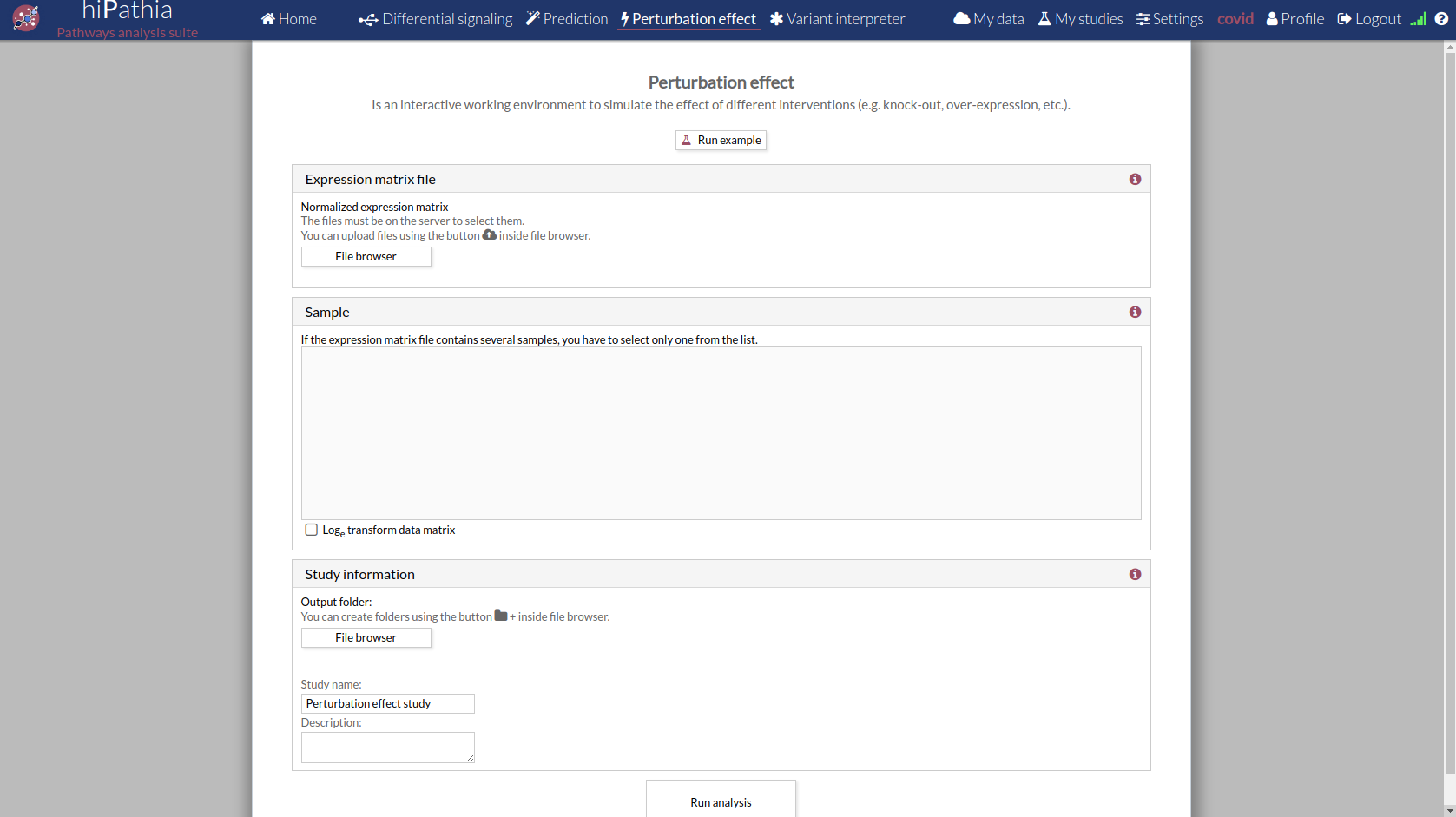Open the Prediction menu item
The width and height of the screenshot is (1456, 817).
click(x=567, y=19)
